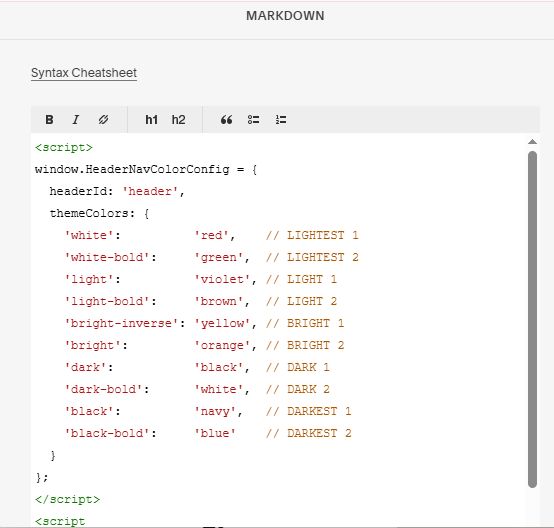The image size is (554, 528).
Task: Apply bold formatting with the B icon
Action: pyautogui.click(x=49, y=120)
